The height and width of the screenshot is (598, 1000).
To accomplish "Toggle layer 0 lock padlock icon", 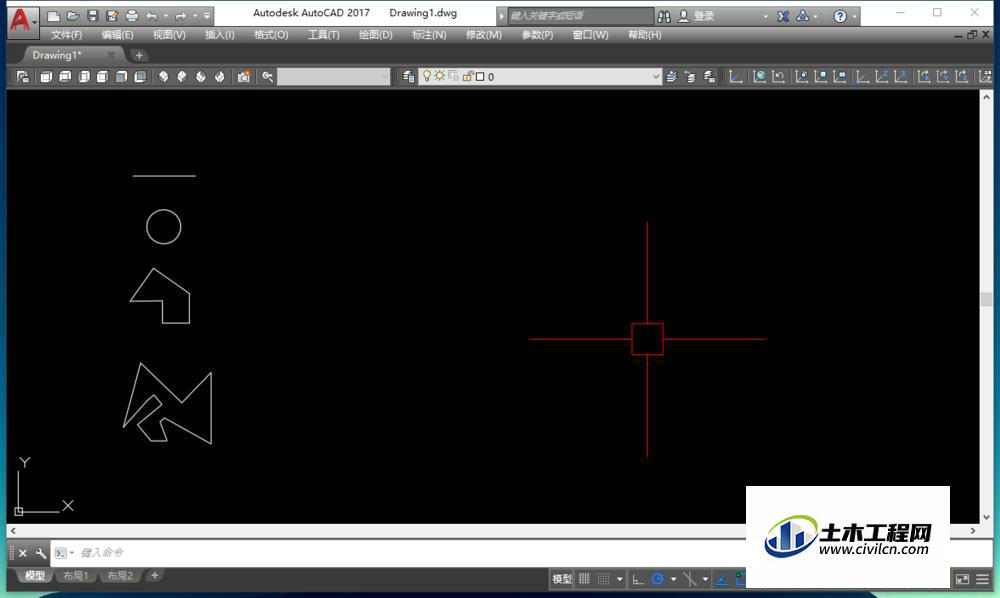I will tap(467, 77).
